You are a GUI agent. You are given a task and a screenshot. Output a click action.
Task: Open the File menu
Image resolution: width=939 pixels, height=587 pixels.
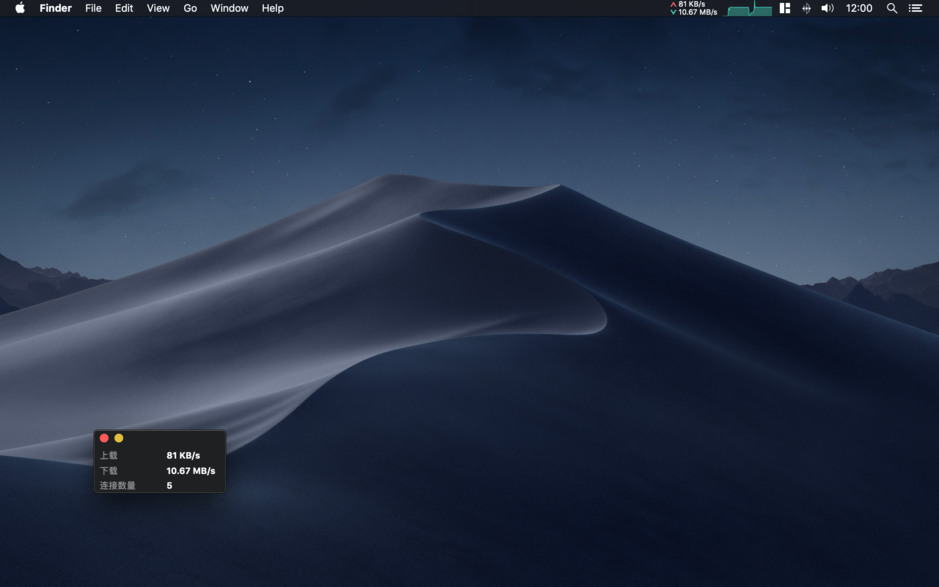click(x=93, y=8)
